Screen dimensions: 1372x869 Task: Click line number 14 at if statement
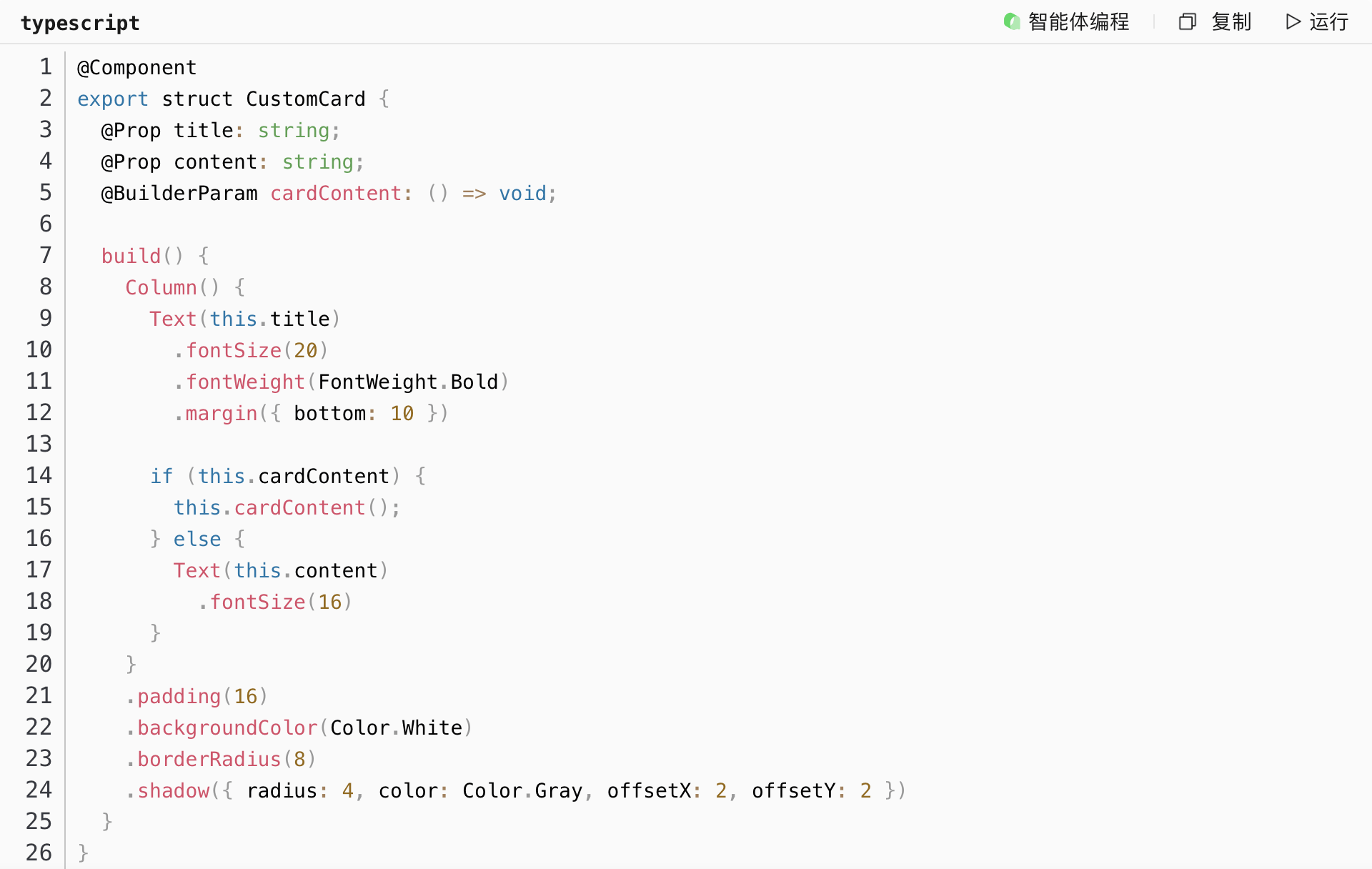click(39, 475)
